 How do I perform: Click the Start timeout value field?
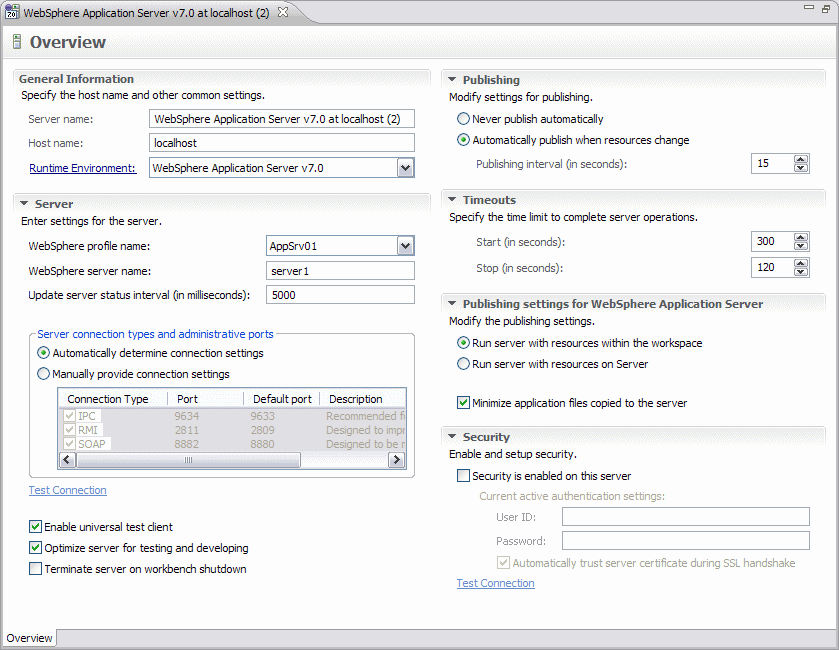click(x=773, y=241)
